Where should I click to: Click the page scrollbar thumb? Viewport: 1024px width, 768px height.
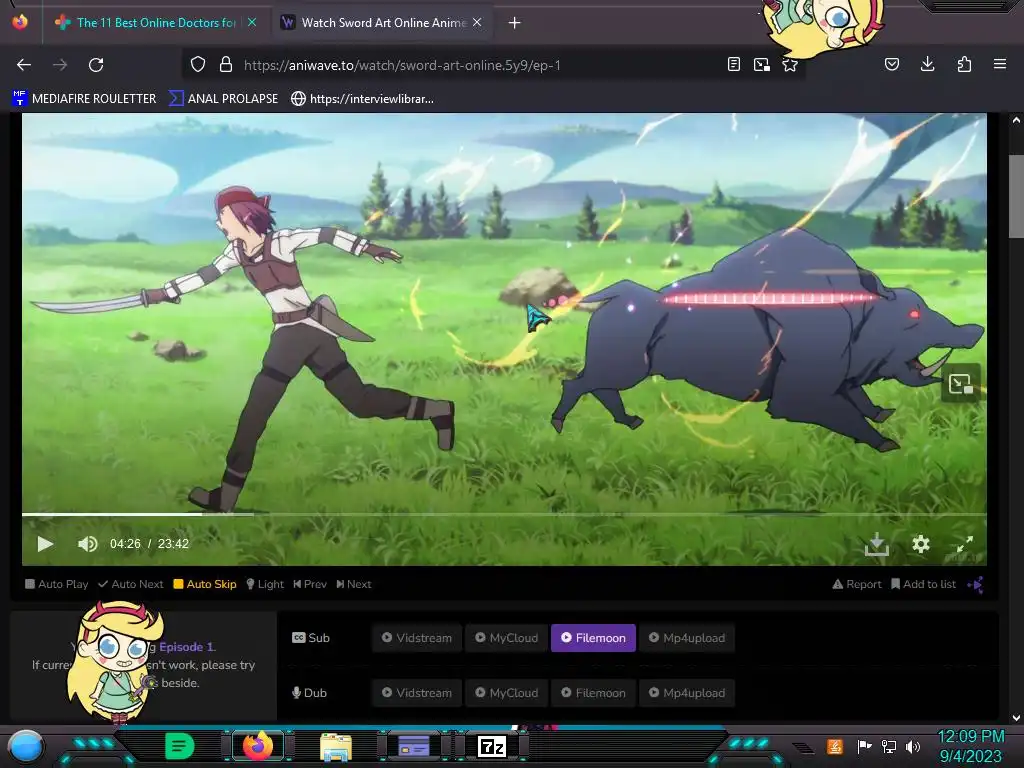pyautogui.click(x=1016, y=196)
